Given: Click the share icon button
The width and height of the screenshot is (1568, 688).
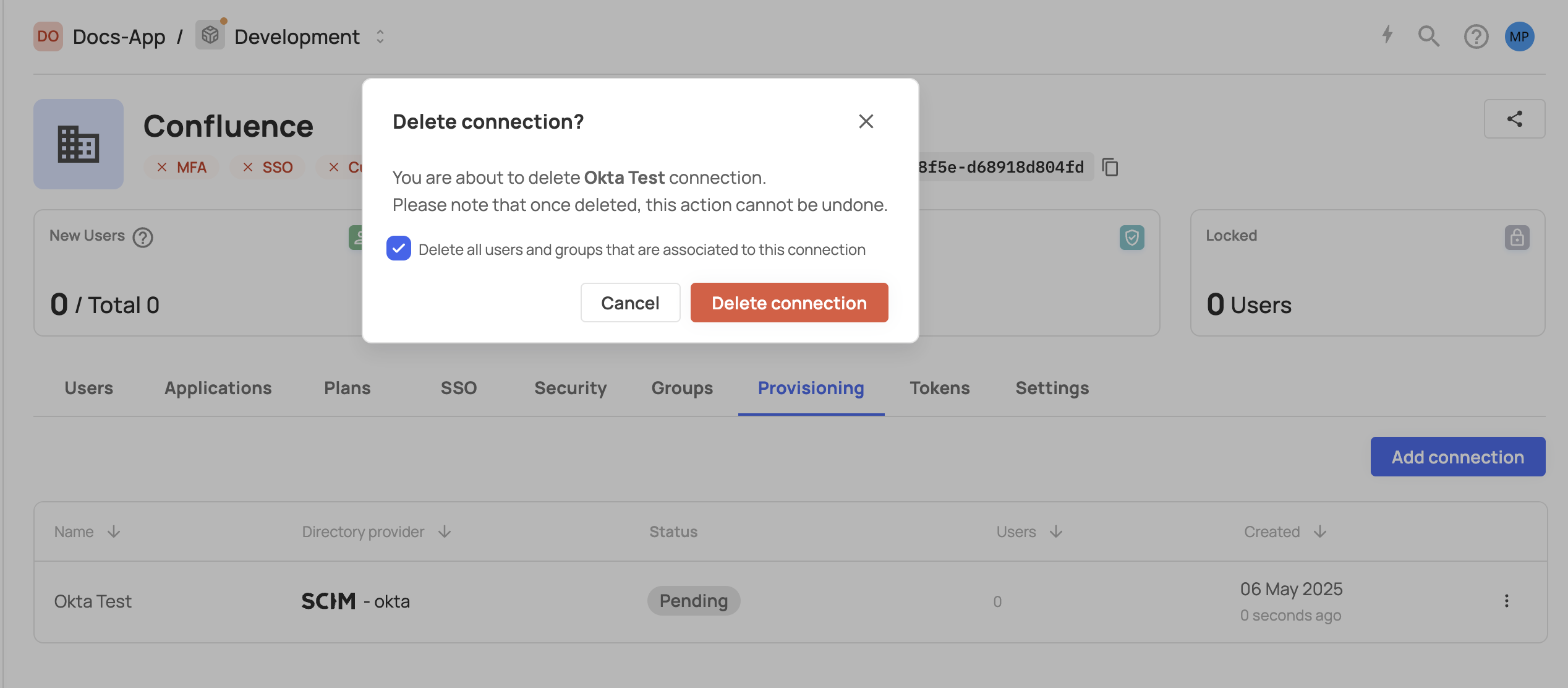Looking at the screenshot, I should click(1514, 119).
